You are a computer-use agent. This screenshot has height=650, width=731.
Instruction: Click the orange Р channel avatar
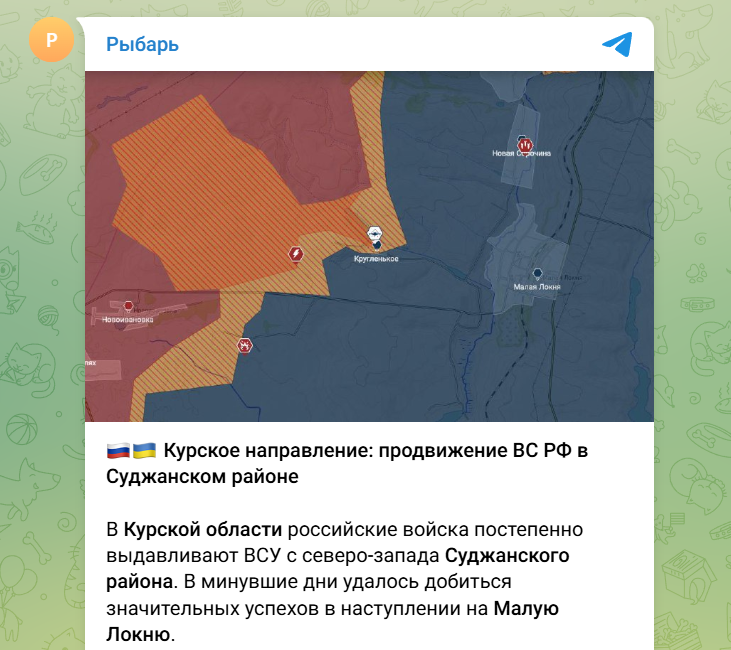(51, 40)
